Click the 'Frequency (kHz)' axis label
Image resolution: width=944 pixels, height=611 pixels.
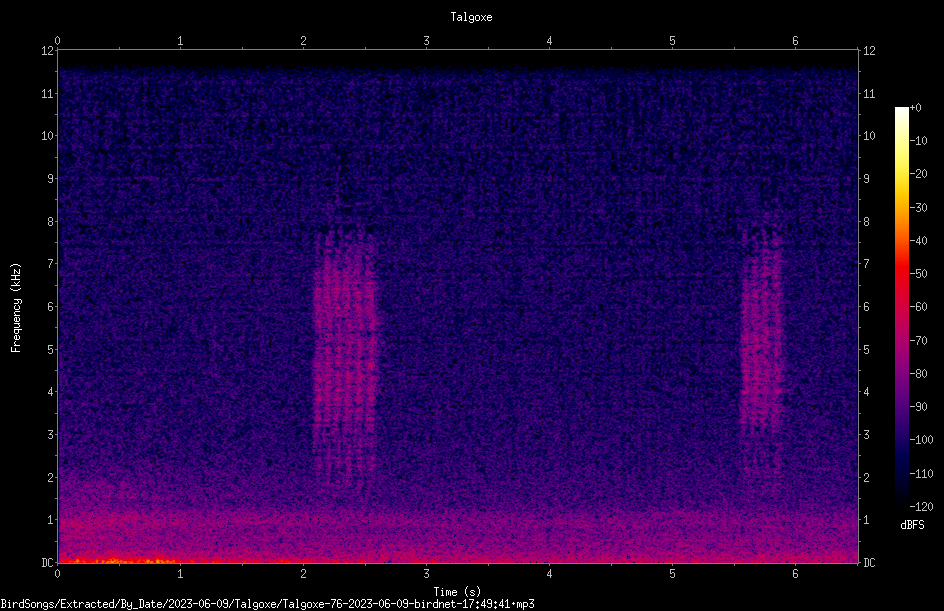(x=16, y=307)
